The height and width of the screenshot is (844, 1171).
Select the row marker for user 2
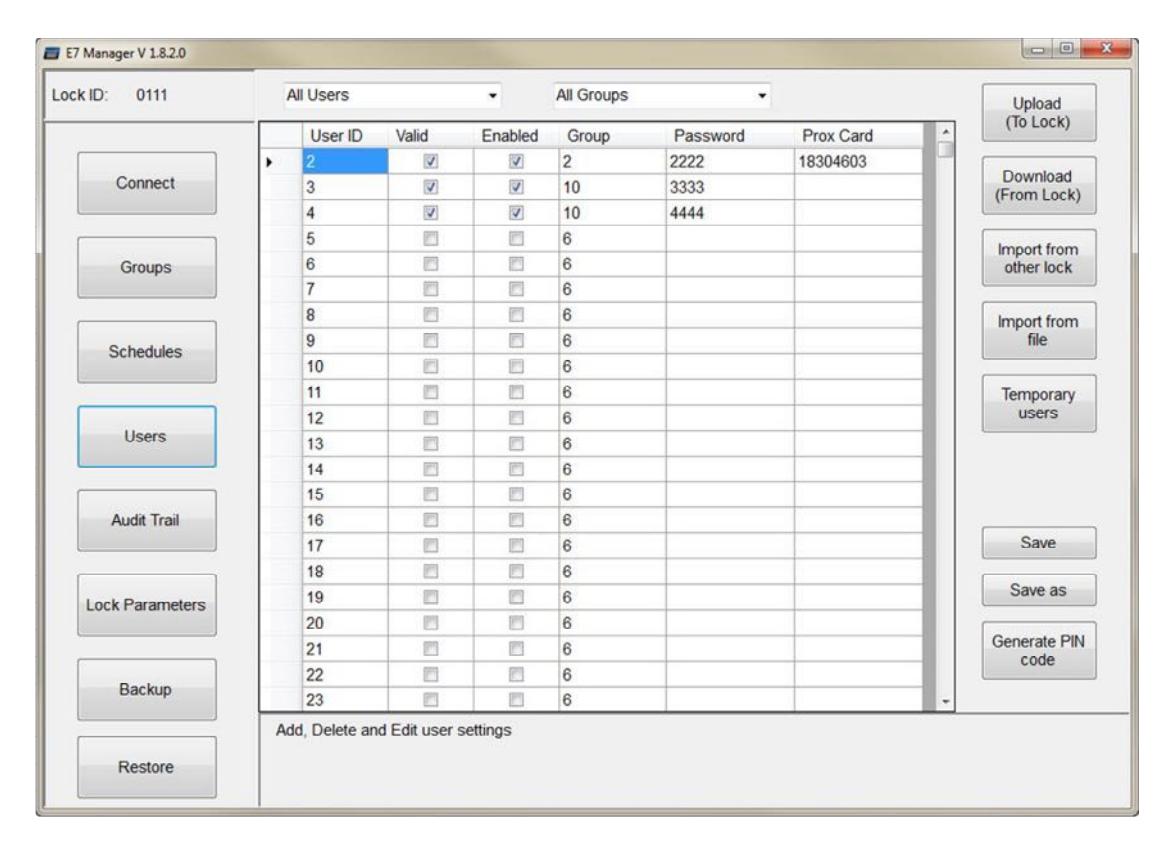point(281,161)
